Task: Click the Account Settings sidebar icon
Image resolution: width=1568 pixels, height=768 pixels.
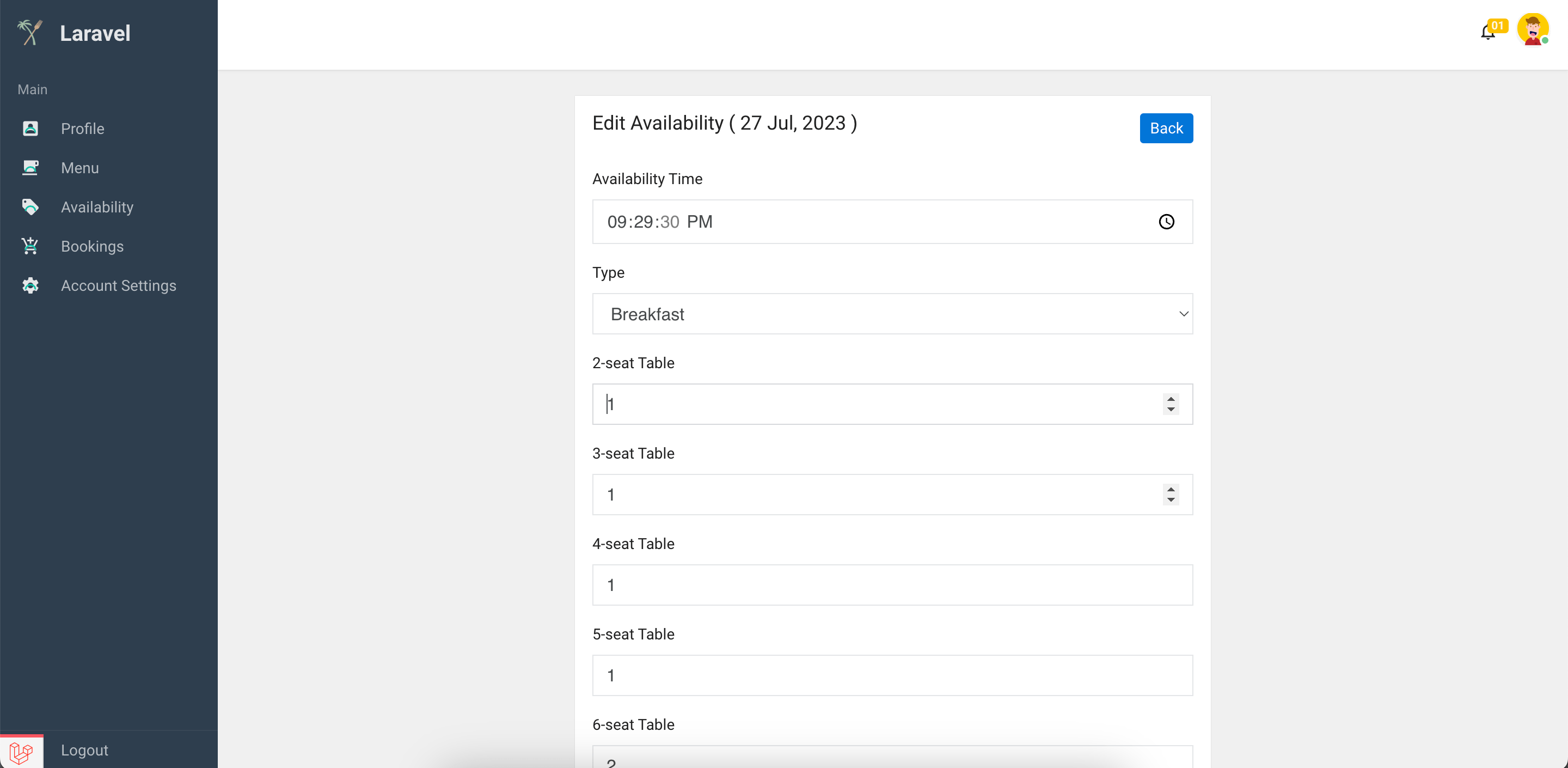Action: 31,285
